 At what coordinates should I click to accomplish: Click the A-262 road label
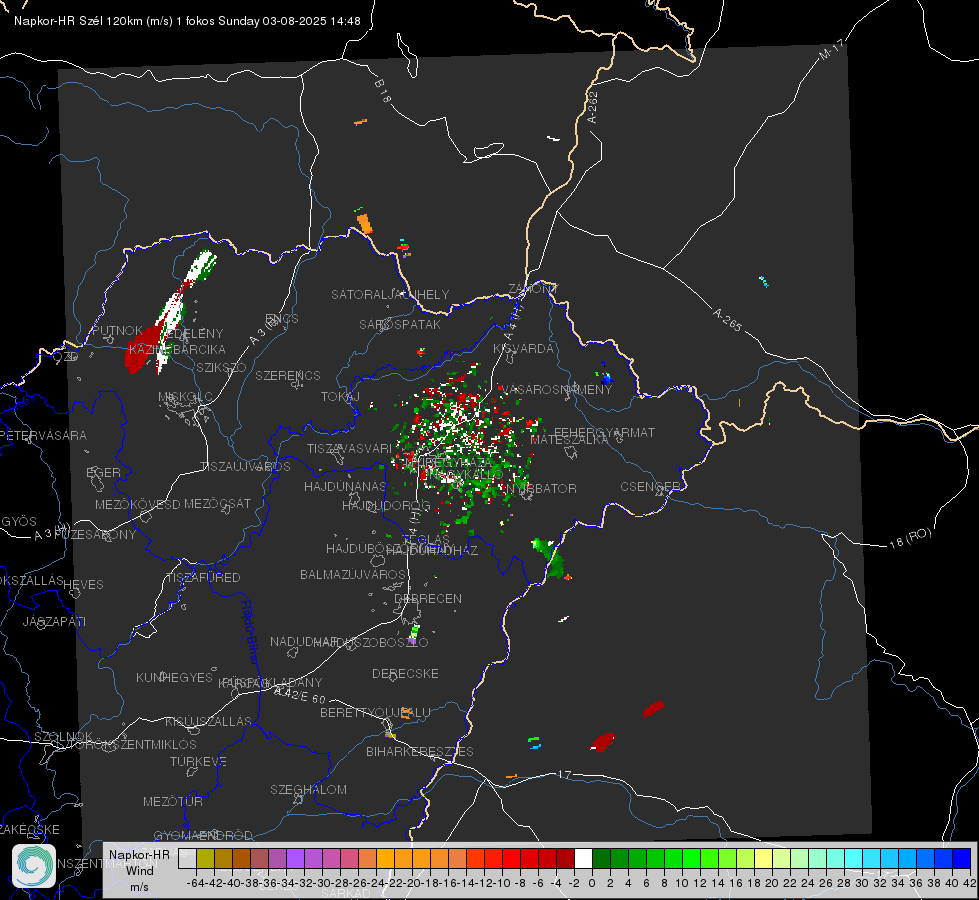593,107
